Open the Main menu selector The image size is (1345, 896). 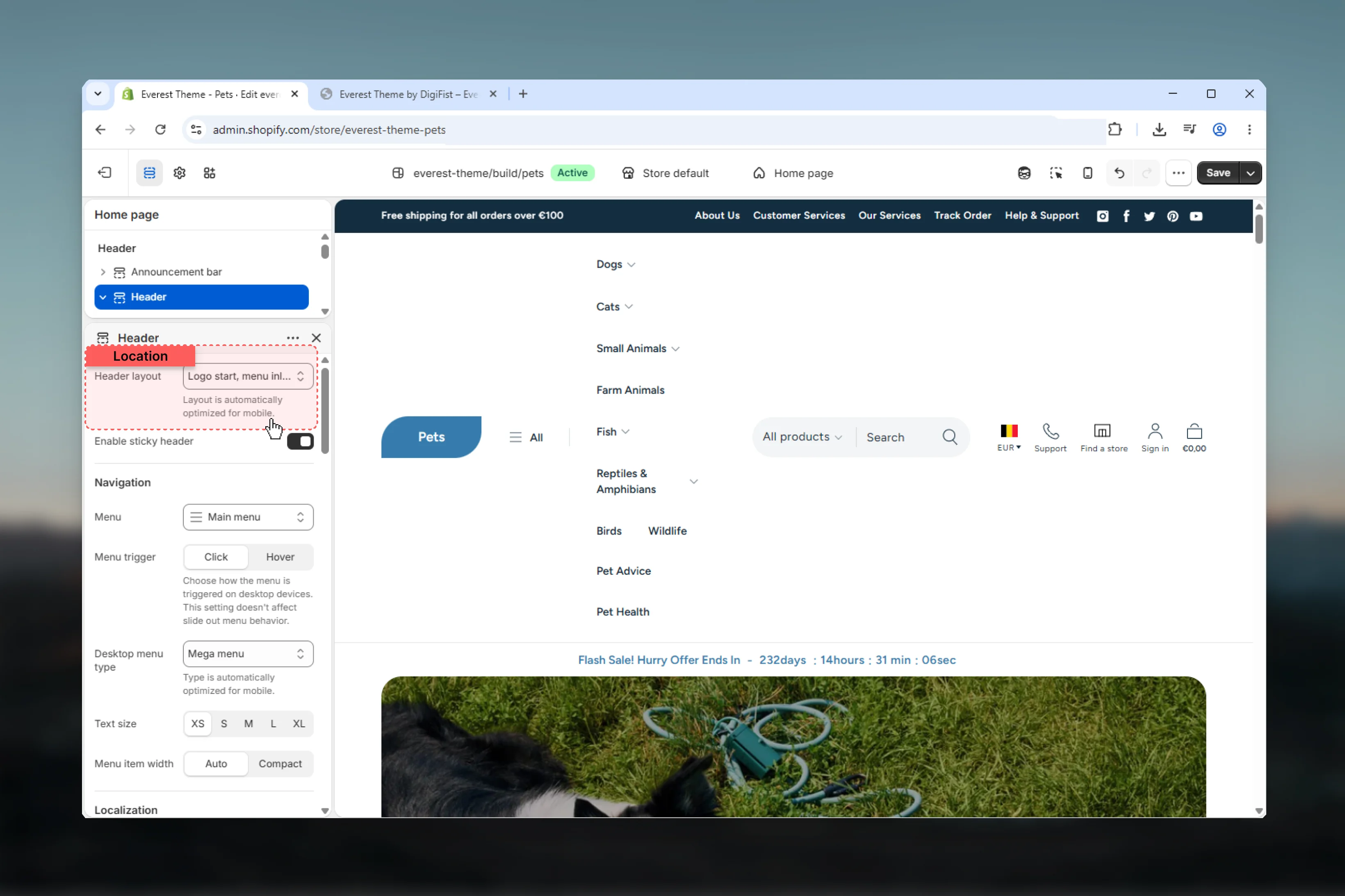tap(248, 516)
